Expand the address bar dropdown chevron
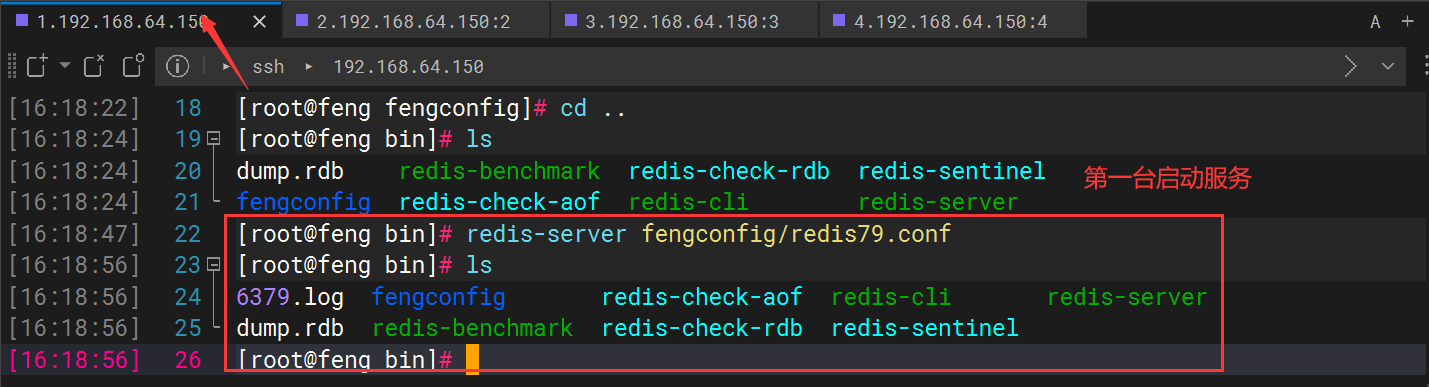The width and height of the screenshot is (1429, 387). click(1387, 67)
